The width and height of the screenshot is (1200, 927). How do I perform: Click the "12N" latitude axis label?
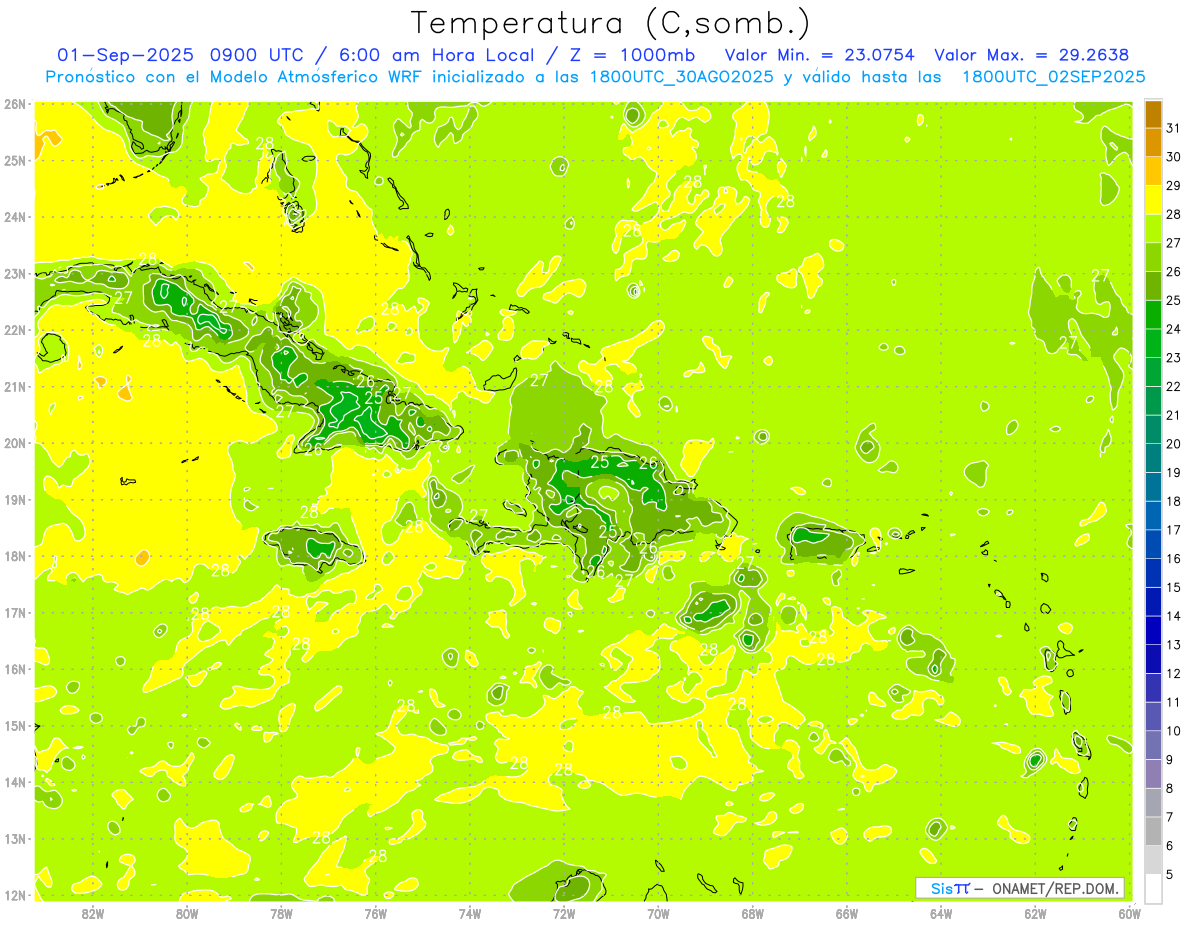coord(15,895)
